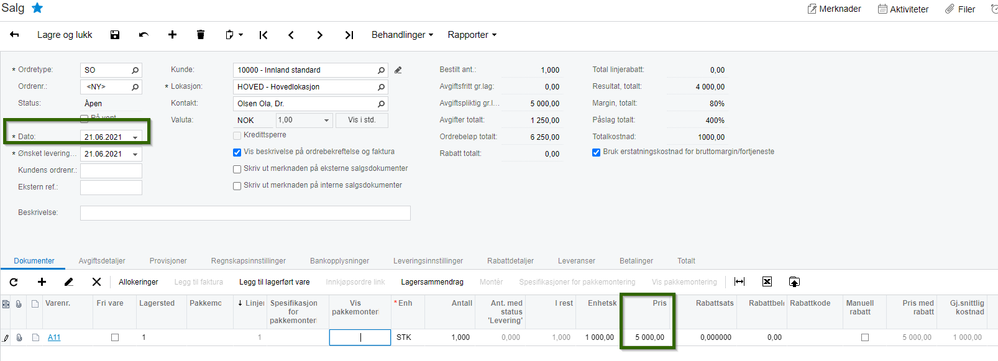The width and height of the screenshot is (998, 361).
Task: Switch to the Avgiftsdetaljer tab
Action: coord(102,261)
